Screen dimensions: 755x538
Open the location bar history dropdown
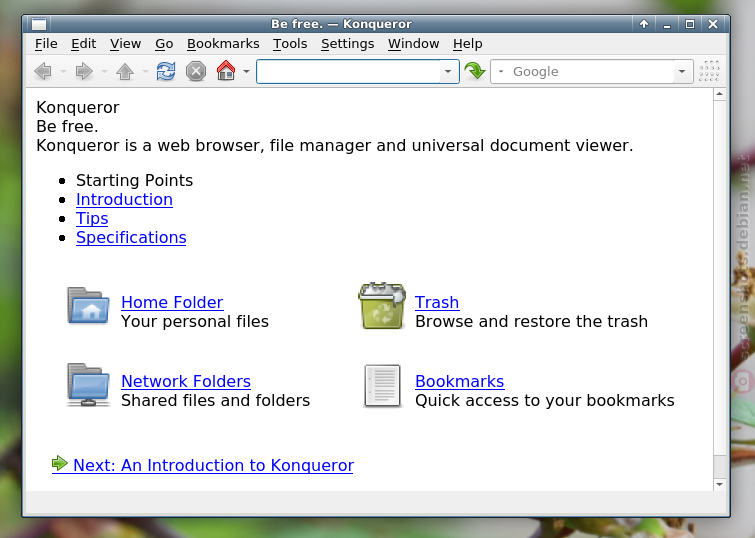pyautogui.click(x=448, y=72)
